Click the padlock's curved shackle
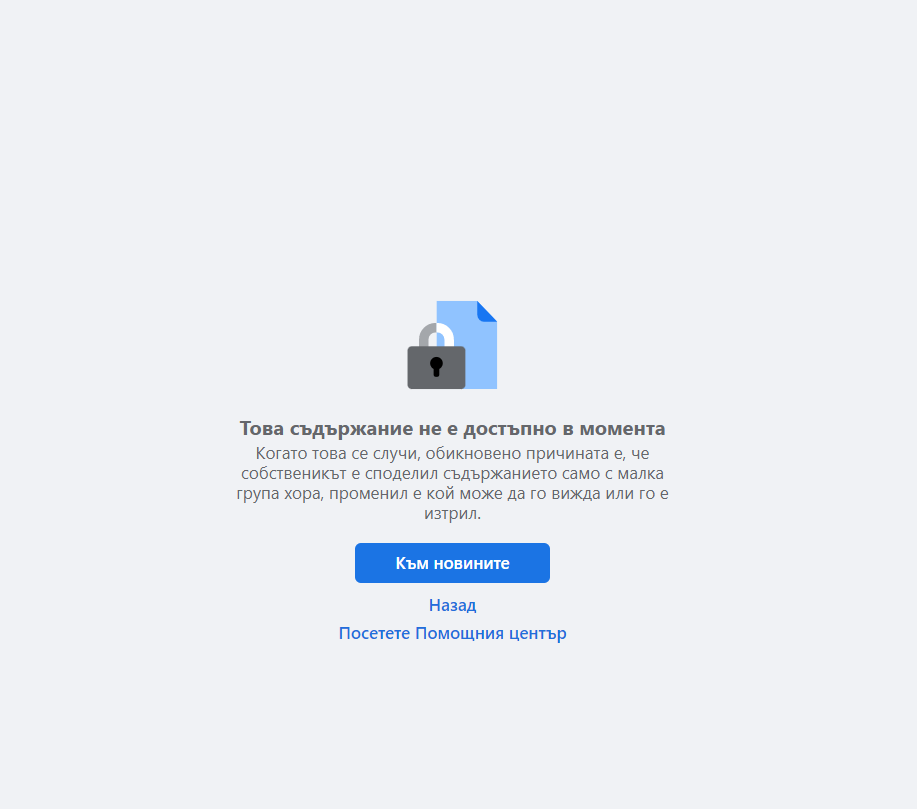The height and width of the screenshot is (809, 917). click(436, 335)
